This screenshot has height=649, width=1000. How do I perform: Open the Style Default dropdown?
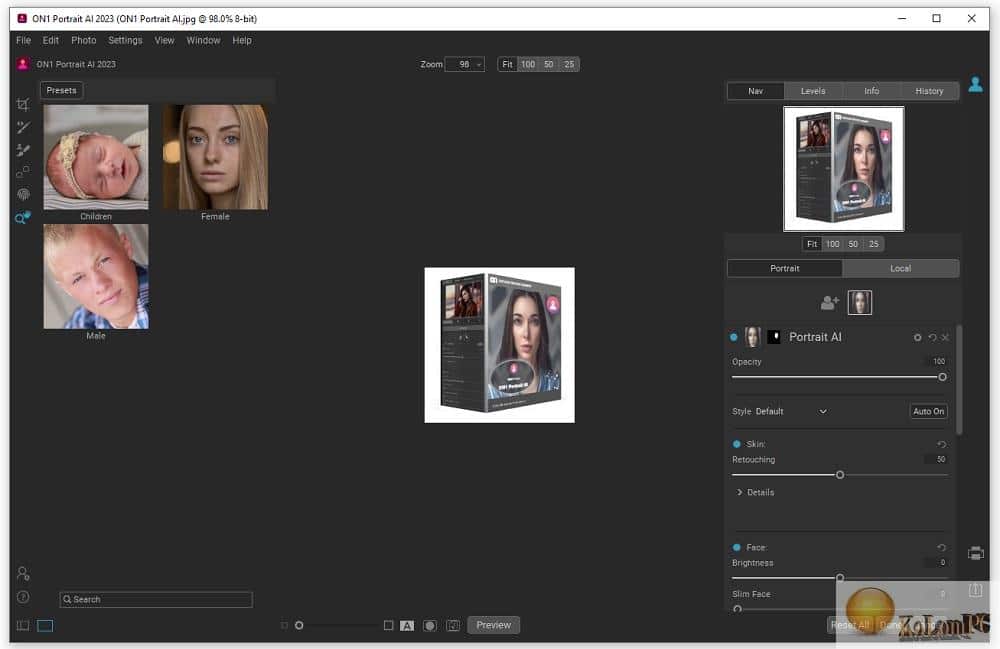(x=791, y=412)
